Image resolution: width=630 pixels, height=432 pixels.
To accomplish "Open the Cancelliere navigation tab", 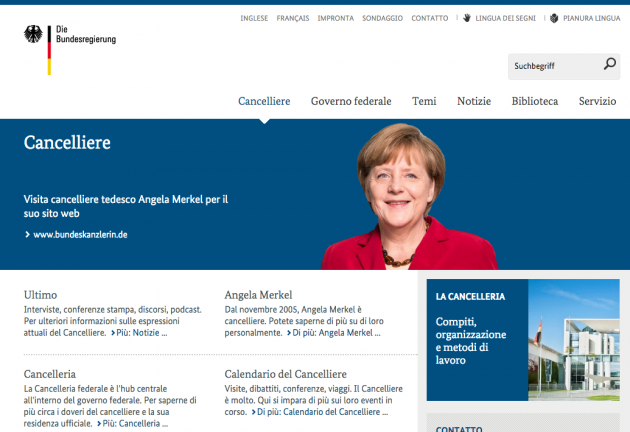I will pyautogui.click(x=264, y=101).
